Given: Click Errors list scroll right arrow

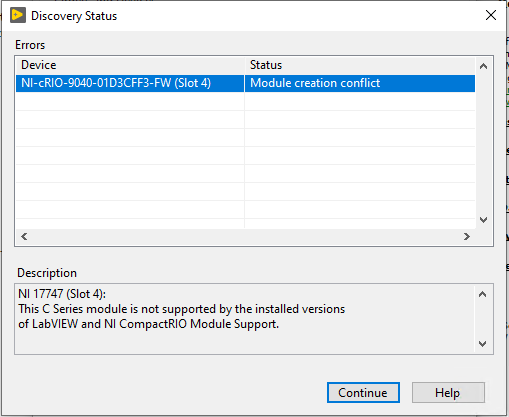Looking at the screenshot, I should click(x=467, y=236).
